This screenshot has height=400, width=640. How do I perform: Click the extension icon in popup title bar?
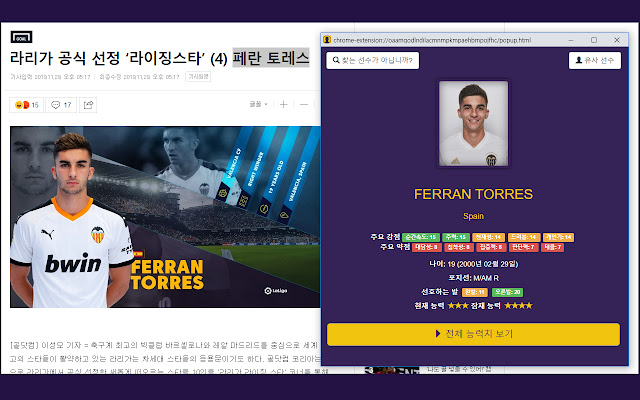tap(327, 40)
